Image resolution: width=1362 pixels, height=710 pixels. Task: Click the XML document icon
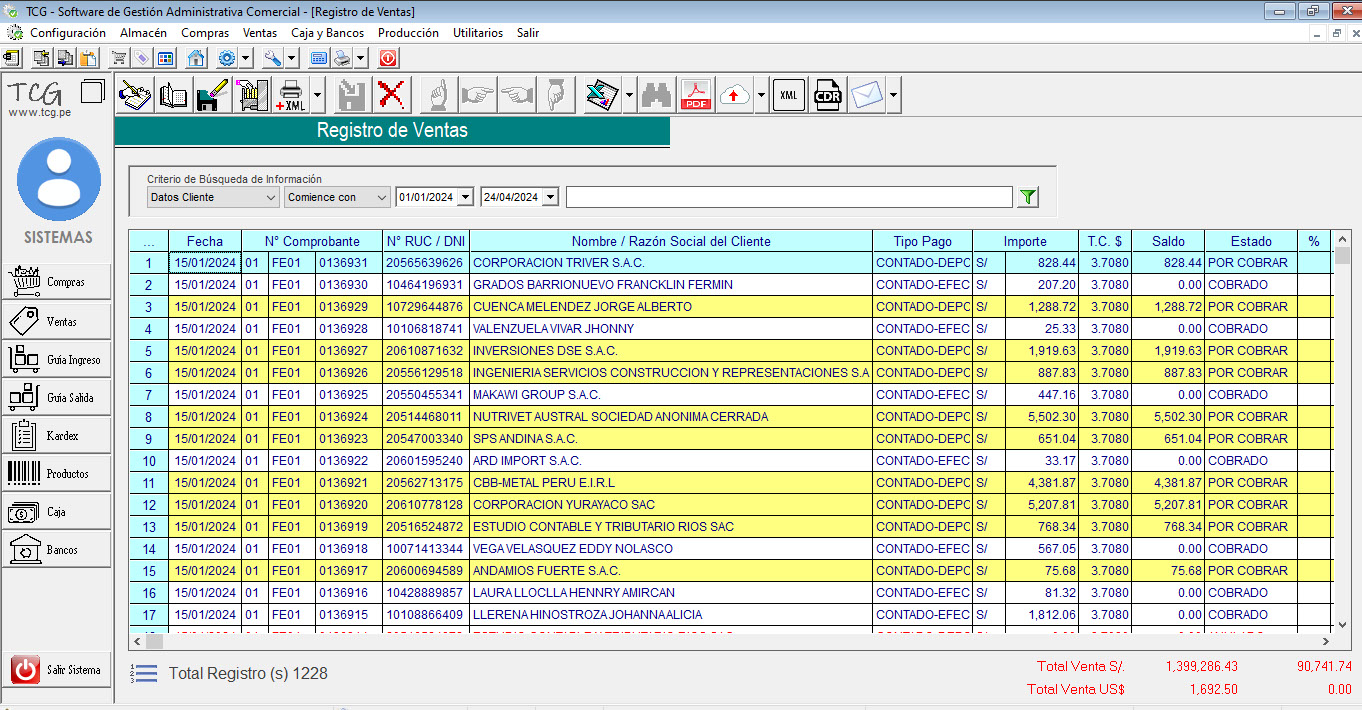pos(789,96)
